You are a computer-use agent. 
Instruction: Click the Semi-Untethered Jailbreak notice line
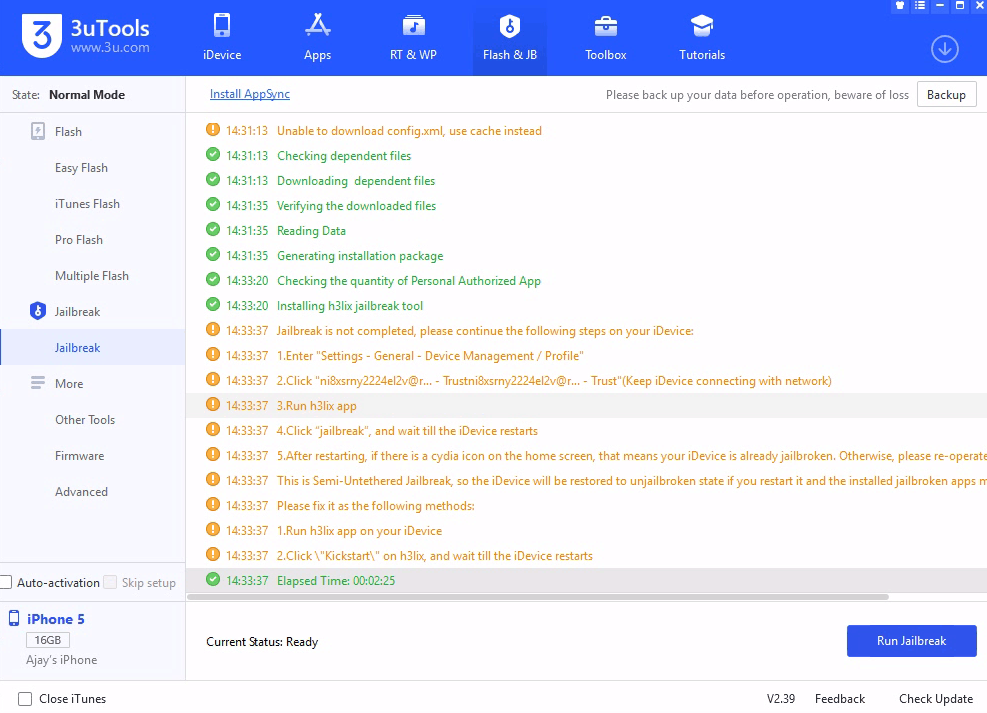pos(632,481)
